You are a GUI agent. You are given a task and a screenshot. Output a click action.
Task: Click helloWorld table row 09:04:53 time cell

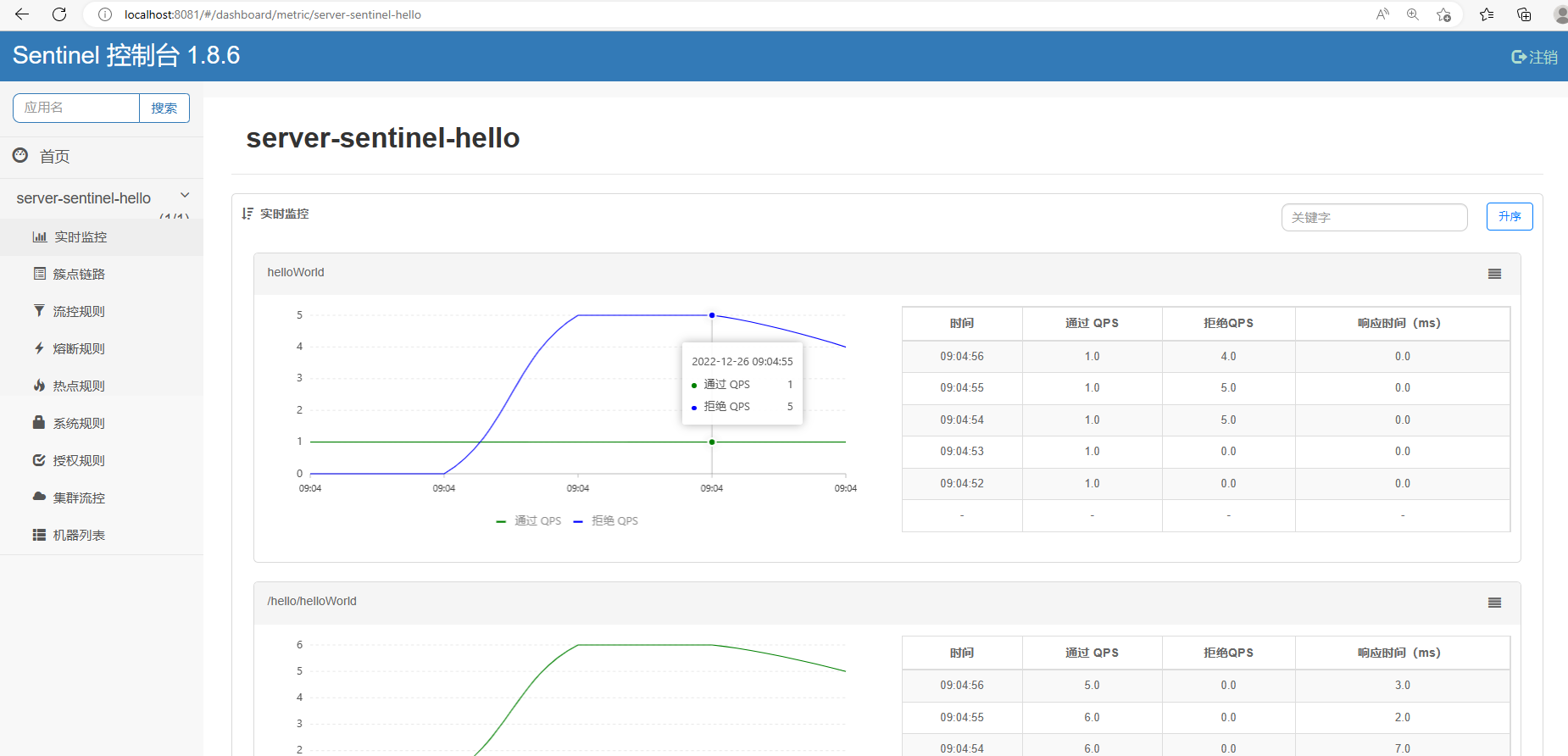(x=962, y=451)
